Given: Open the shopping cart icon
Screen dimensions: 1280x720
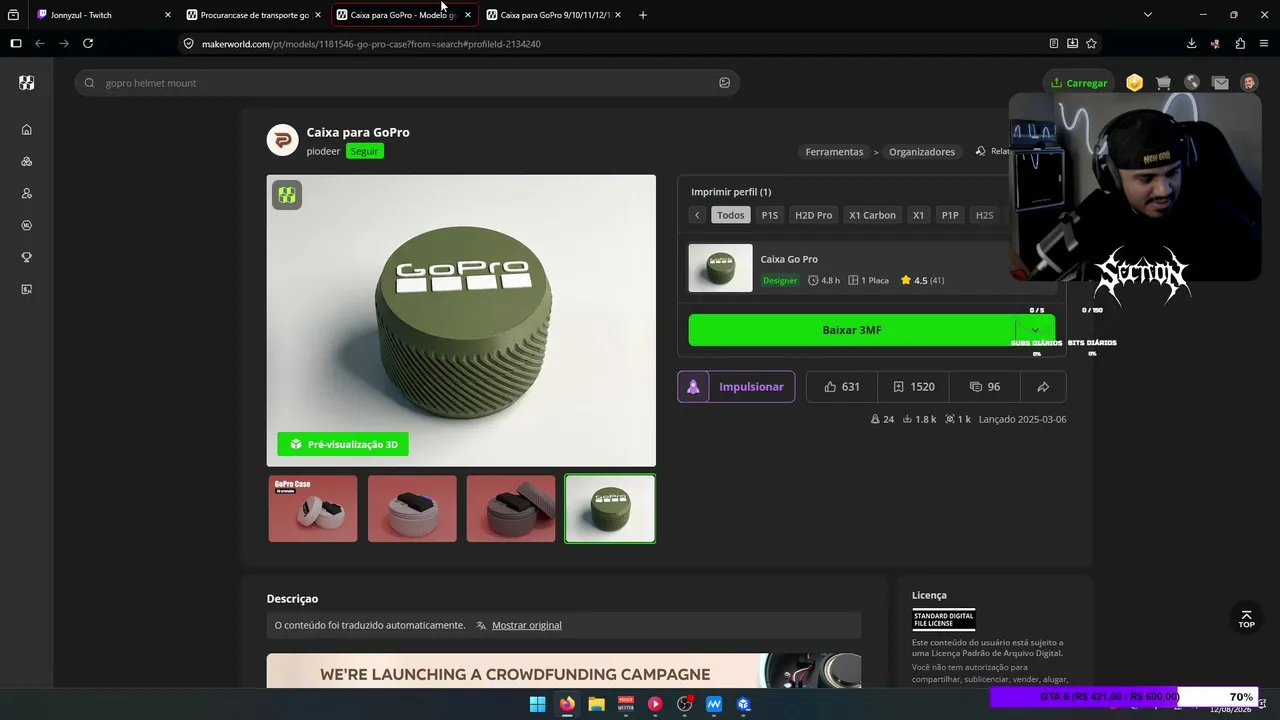Looking at the screenshot, I should point(1163,83).
